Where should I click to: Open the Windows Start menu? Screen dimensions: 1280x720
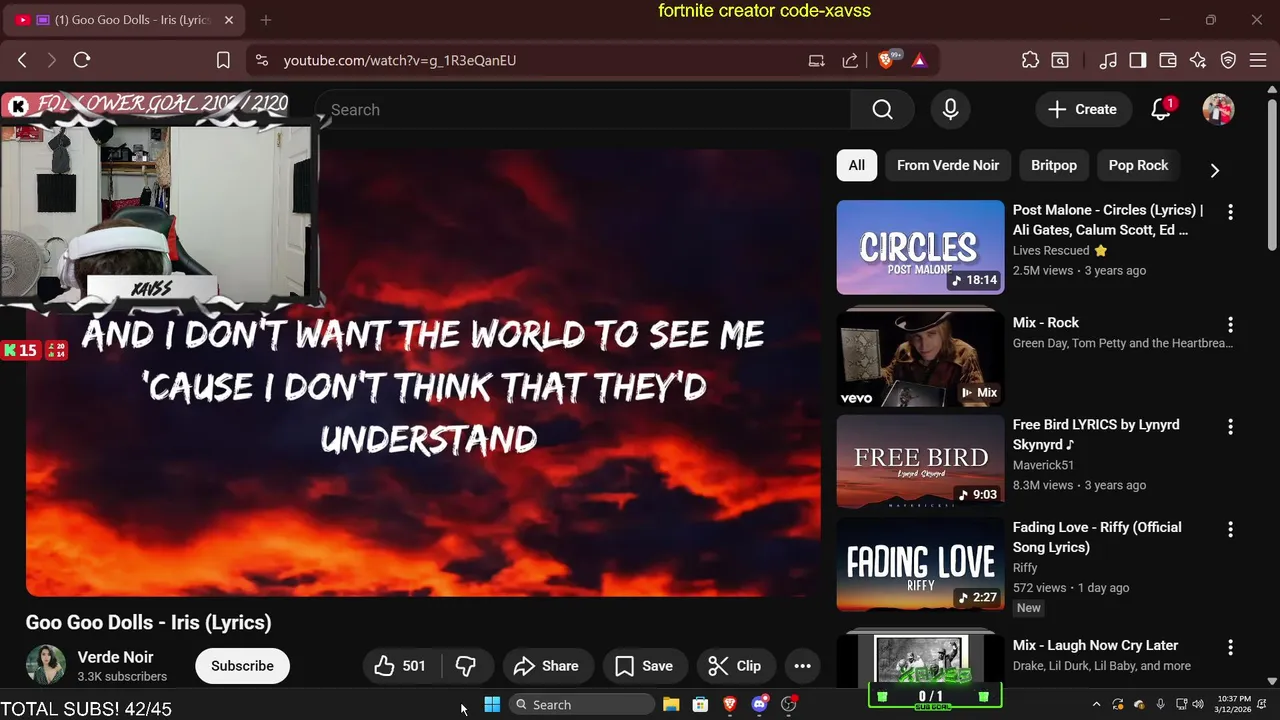coord(492,705)
